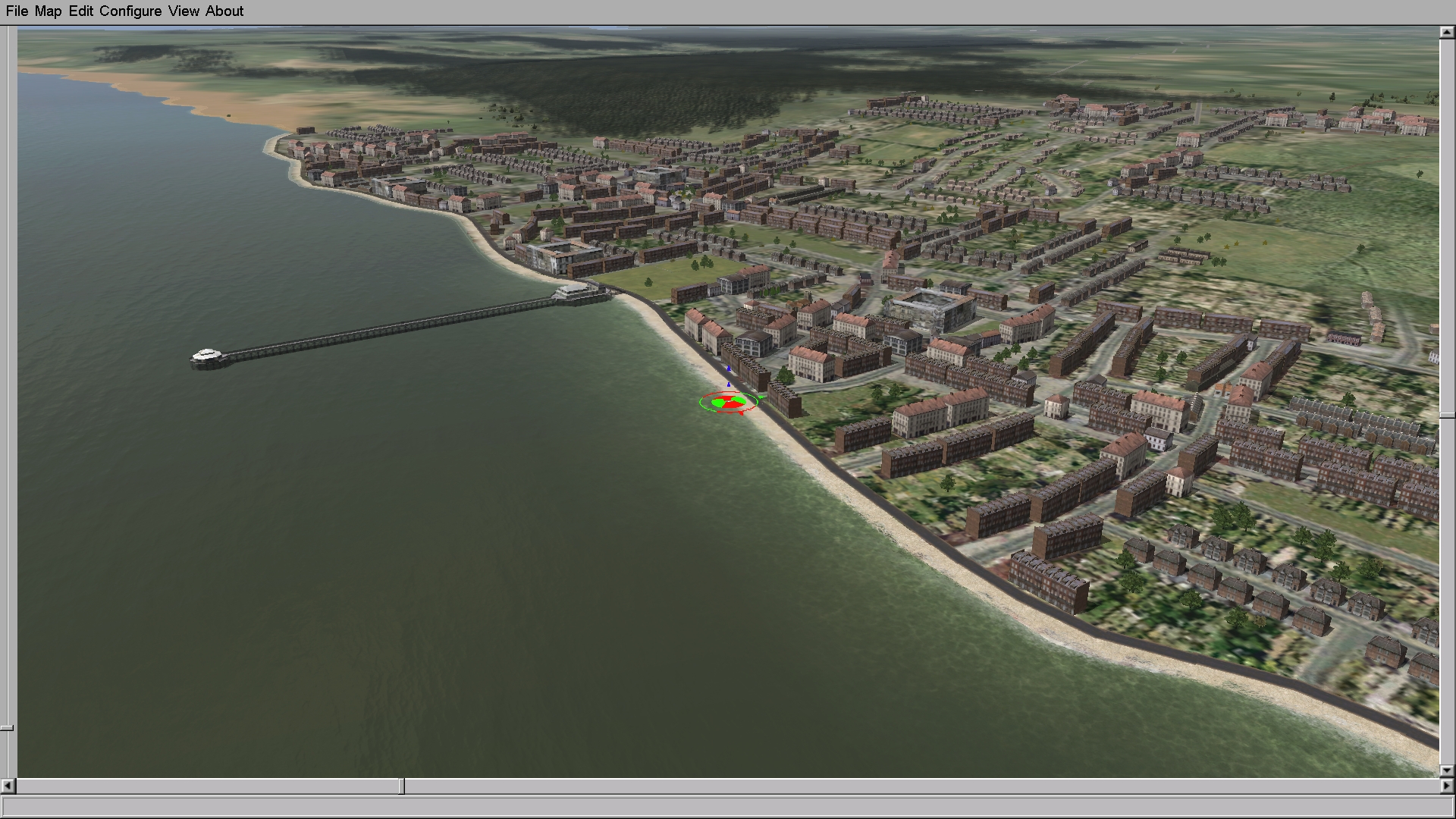Click the left vertical slider handle
The image size is (1456, 819).
[7, 728]
